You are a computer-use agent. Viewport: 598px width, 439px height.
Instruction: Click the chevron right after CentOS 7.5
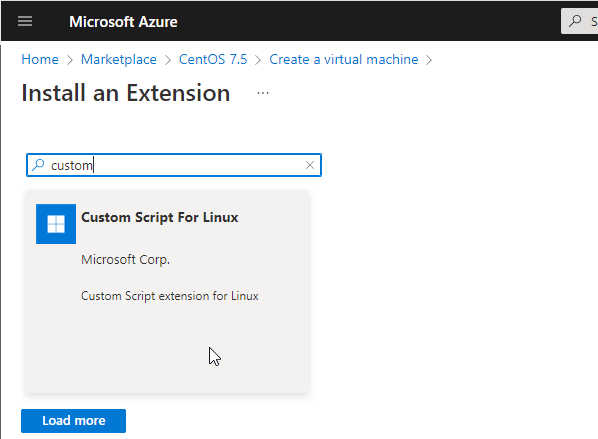[258, 60]
